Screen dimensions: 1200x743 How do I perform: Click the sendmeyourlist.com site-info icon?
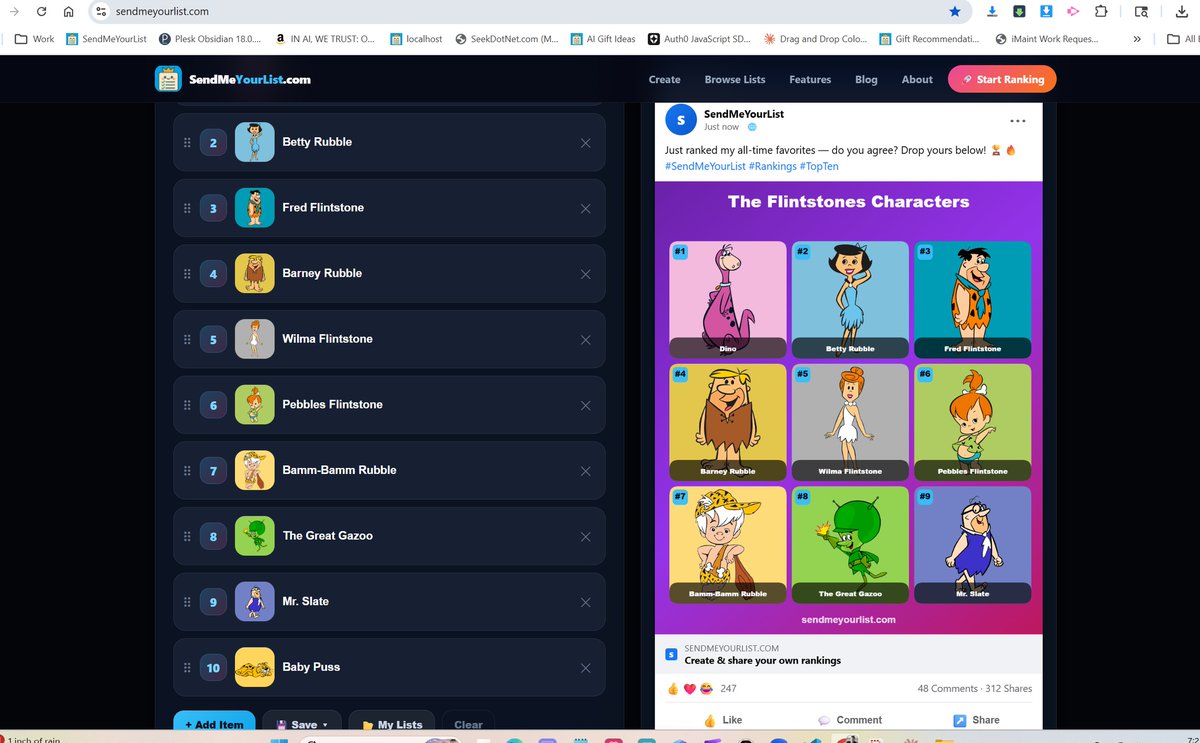[x=101, y=12]
